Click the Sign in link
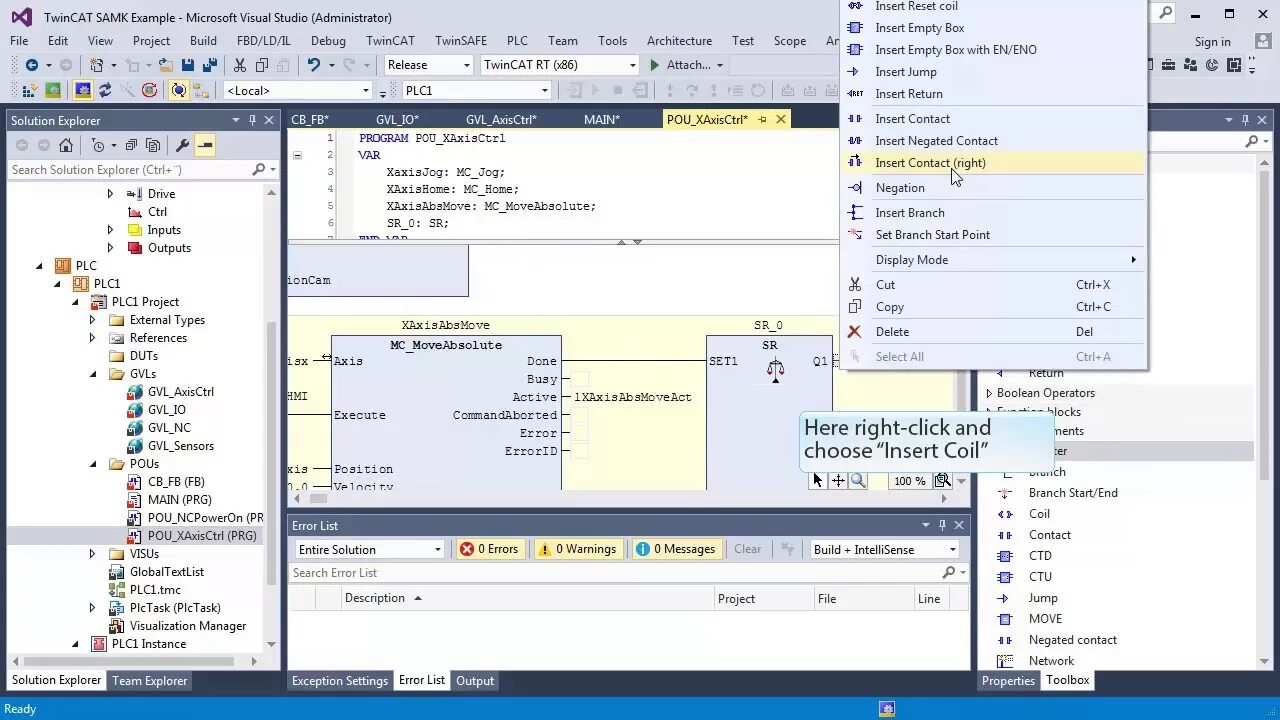Viewport: 1280px width, 720px height. (1212, 42)
